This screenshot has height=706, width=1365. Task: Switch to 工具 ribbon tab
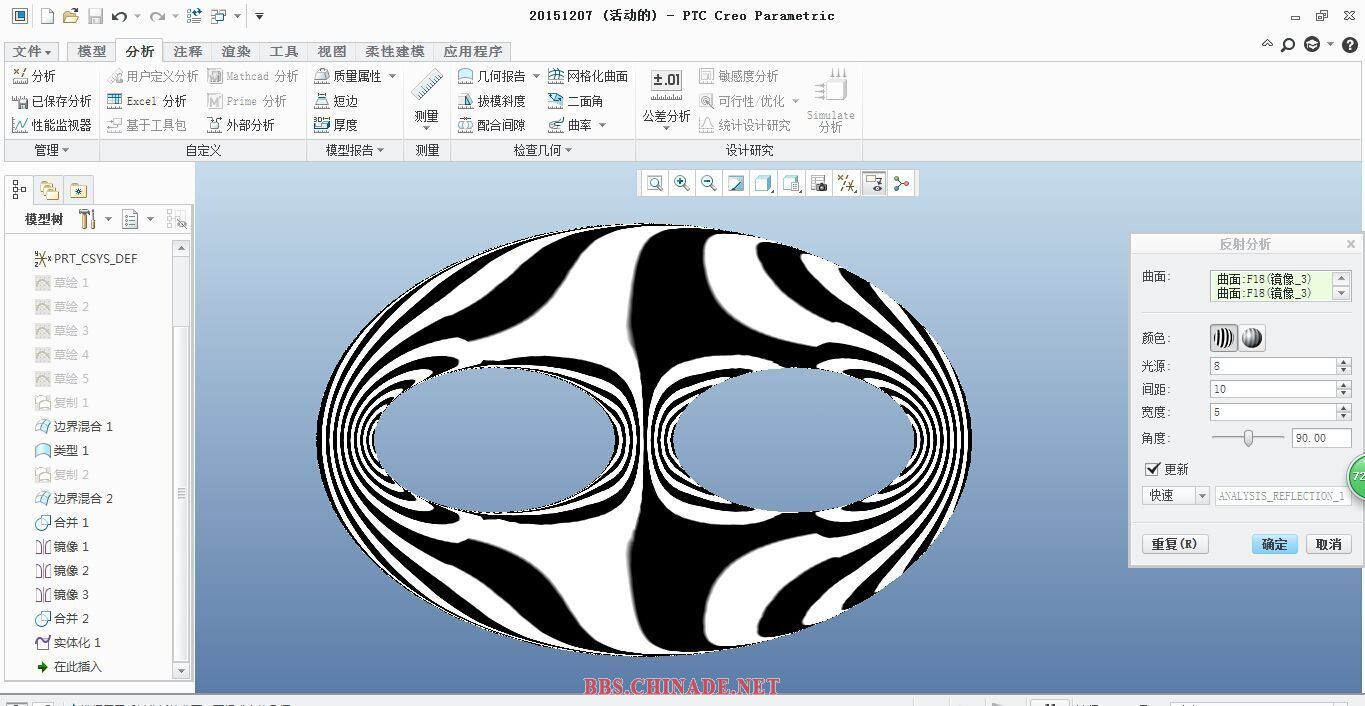tap(284, 51)
